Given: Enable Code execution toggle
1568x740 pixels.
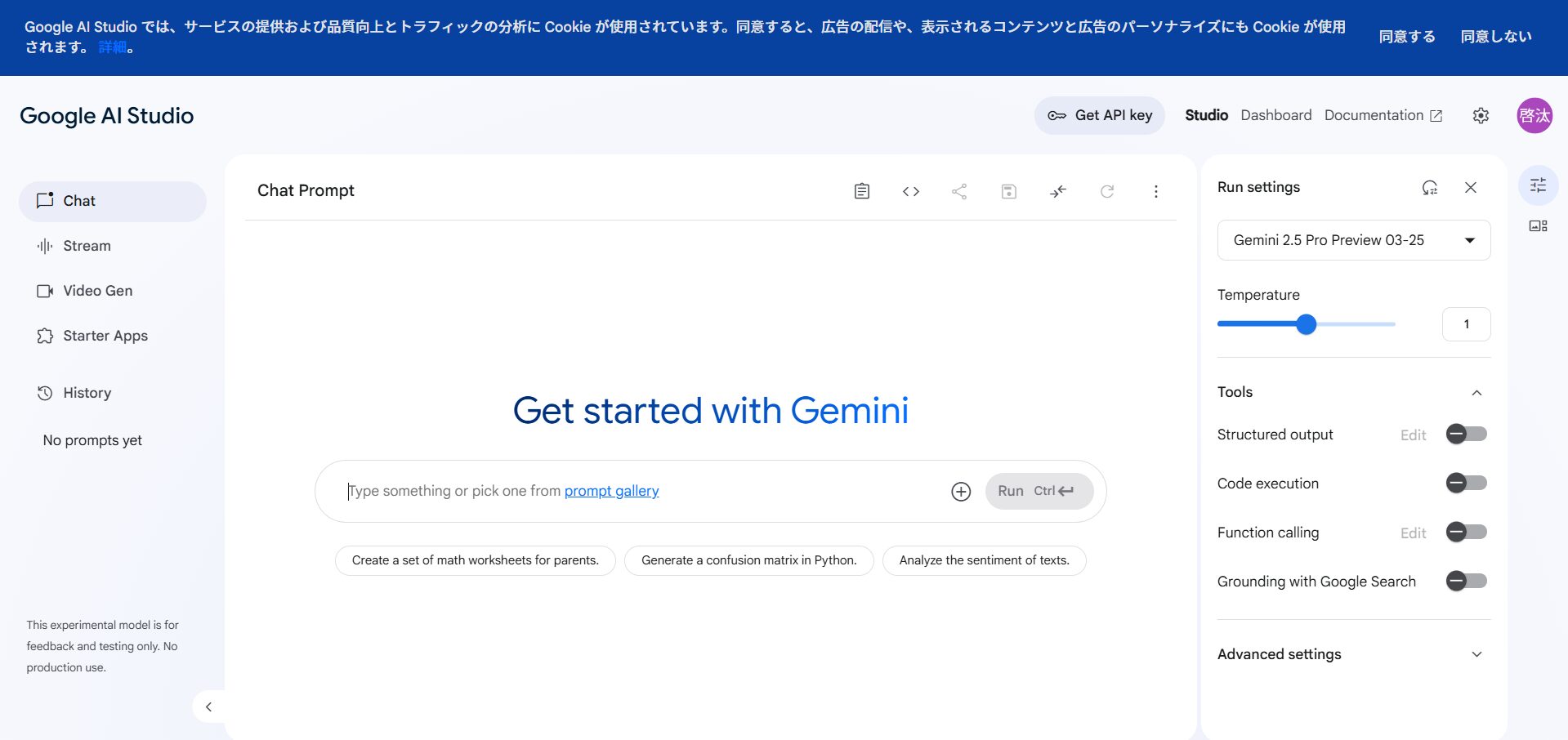Looking at the screenshot, I should click(1466, 484).
